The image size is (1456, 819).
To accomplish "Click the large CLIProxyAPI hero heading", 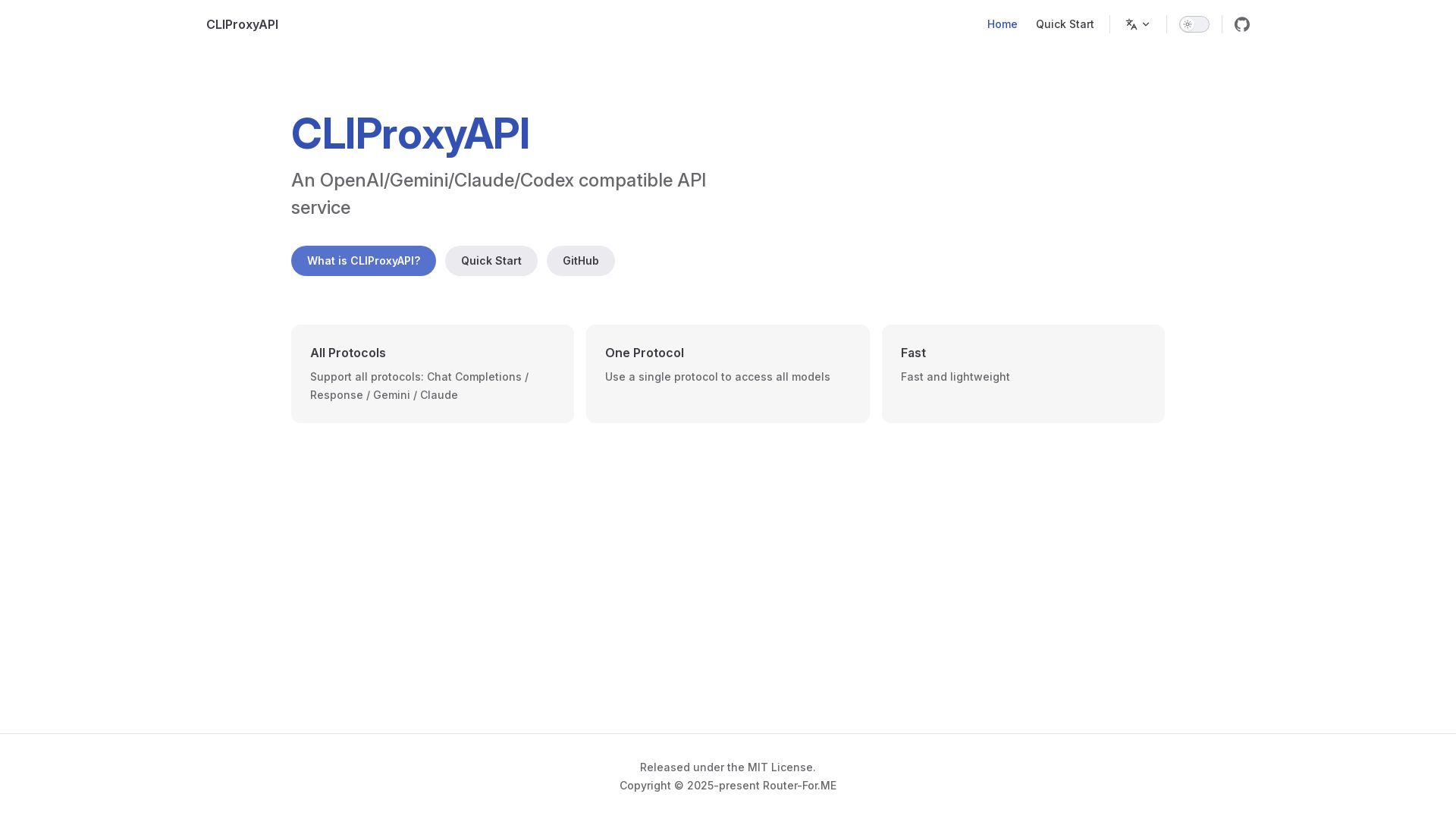I will point(410,133).
